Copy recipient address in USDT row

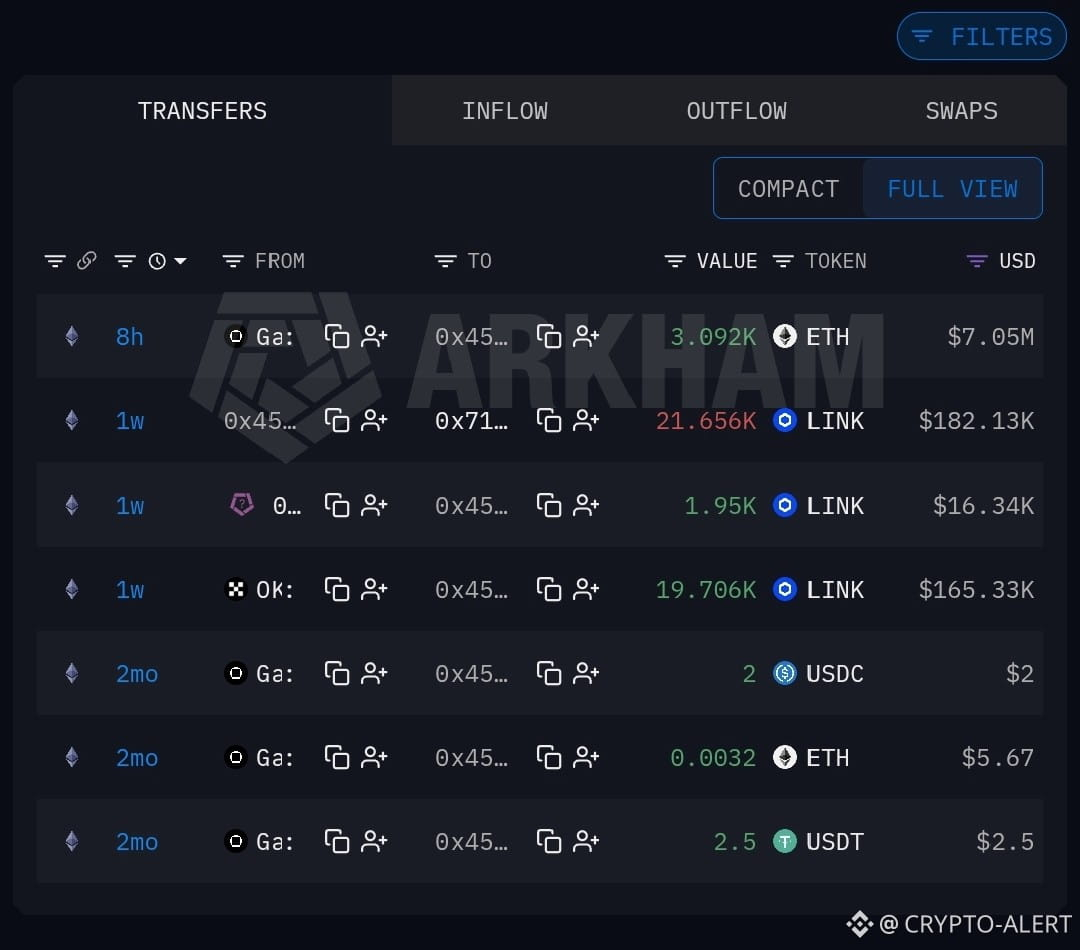point(549,841)
